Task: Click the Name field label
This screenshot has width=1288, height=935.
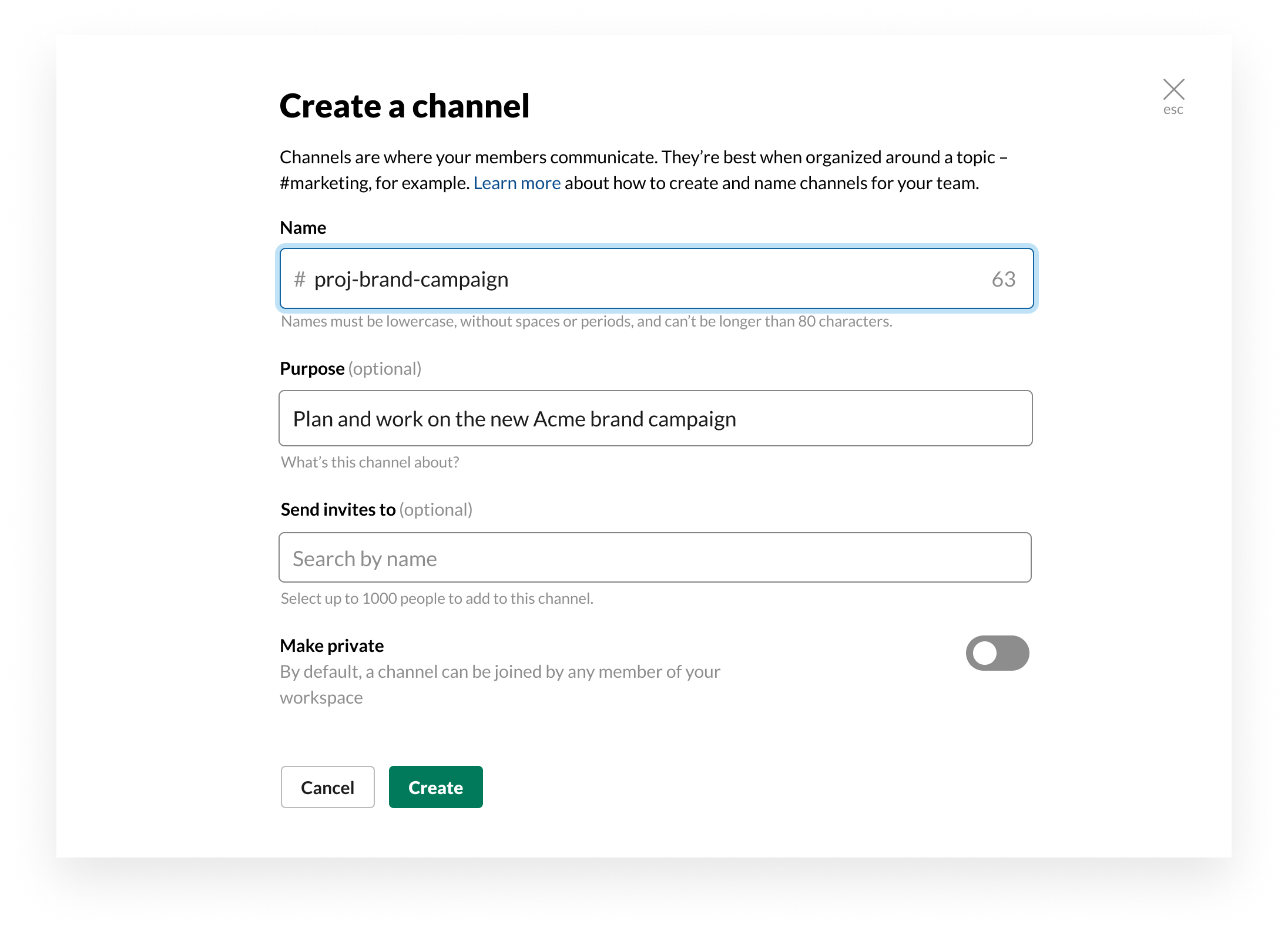Action: coord(303,228)
